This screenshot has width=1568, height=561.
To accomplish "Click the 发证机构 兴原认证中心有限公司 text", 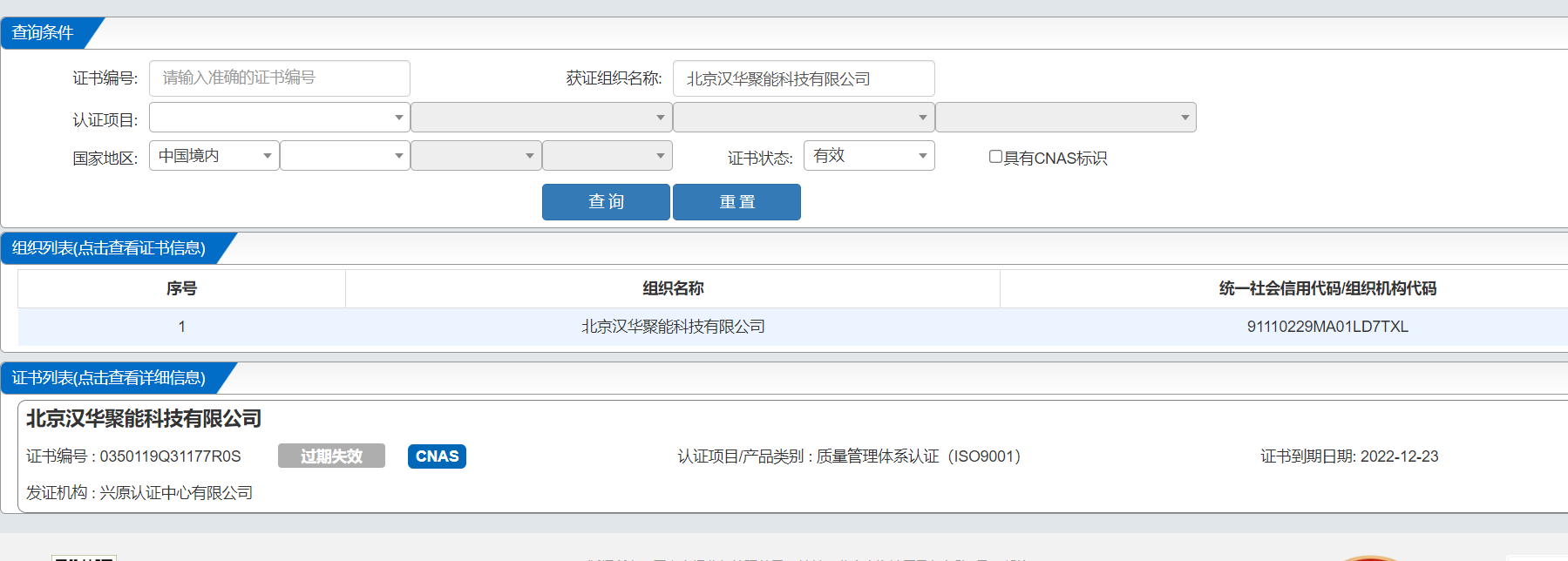I will 139,493.
